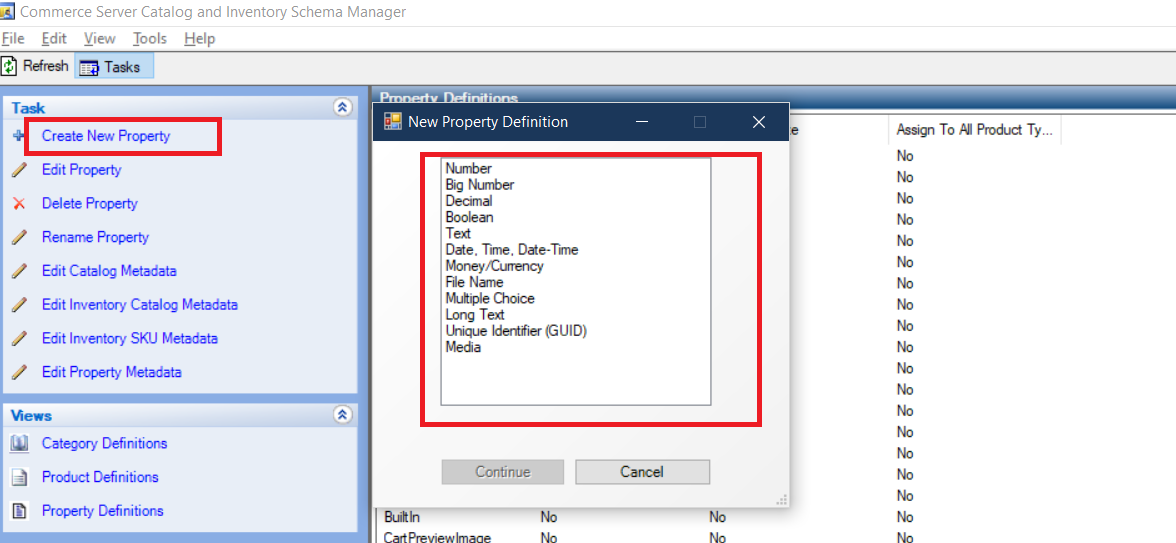Collapse the Views panel
The image size is (1176, 543).
[342, 414]
